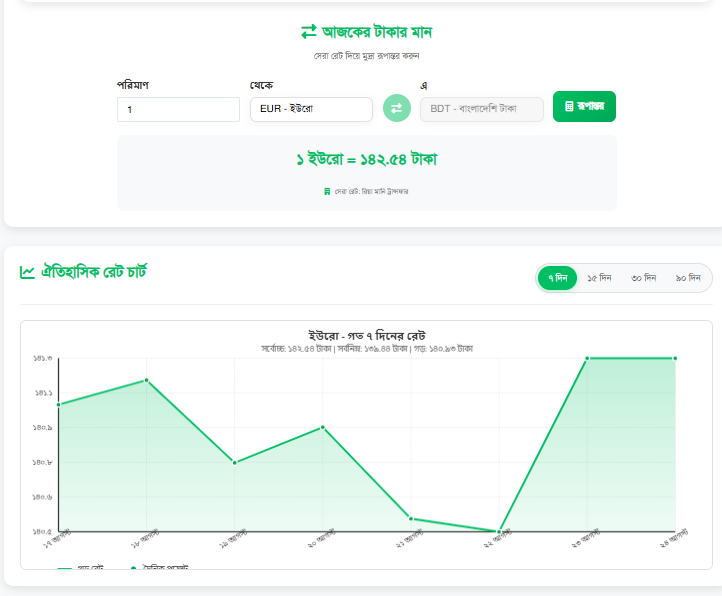Click the BDT - বাংলাদেশি টাকা target field

[482, 109]
